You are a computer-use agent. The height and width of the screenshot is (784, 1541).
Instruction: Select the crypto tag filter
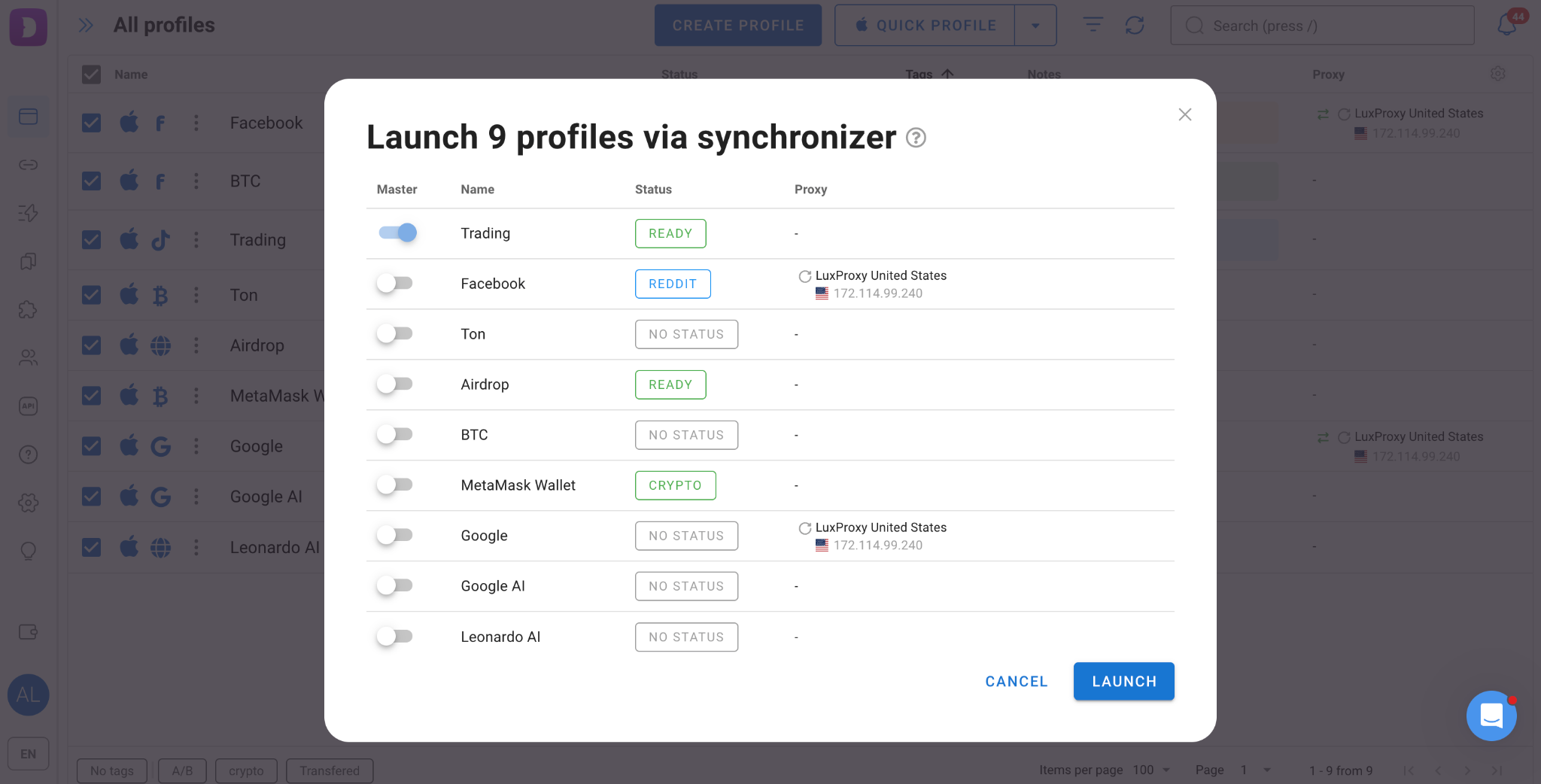pos(246,770)
